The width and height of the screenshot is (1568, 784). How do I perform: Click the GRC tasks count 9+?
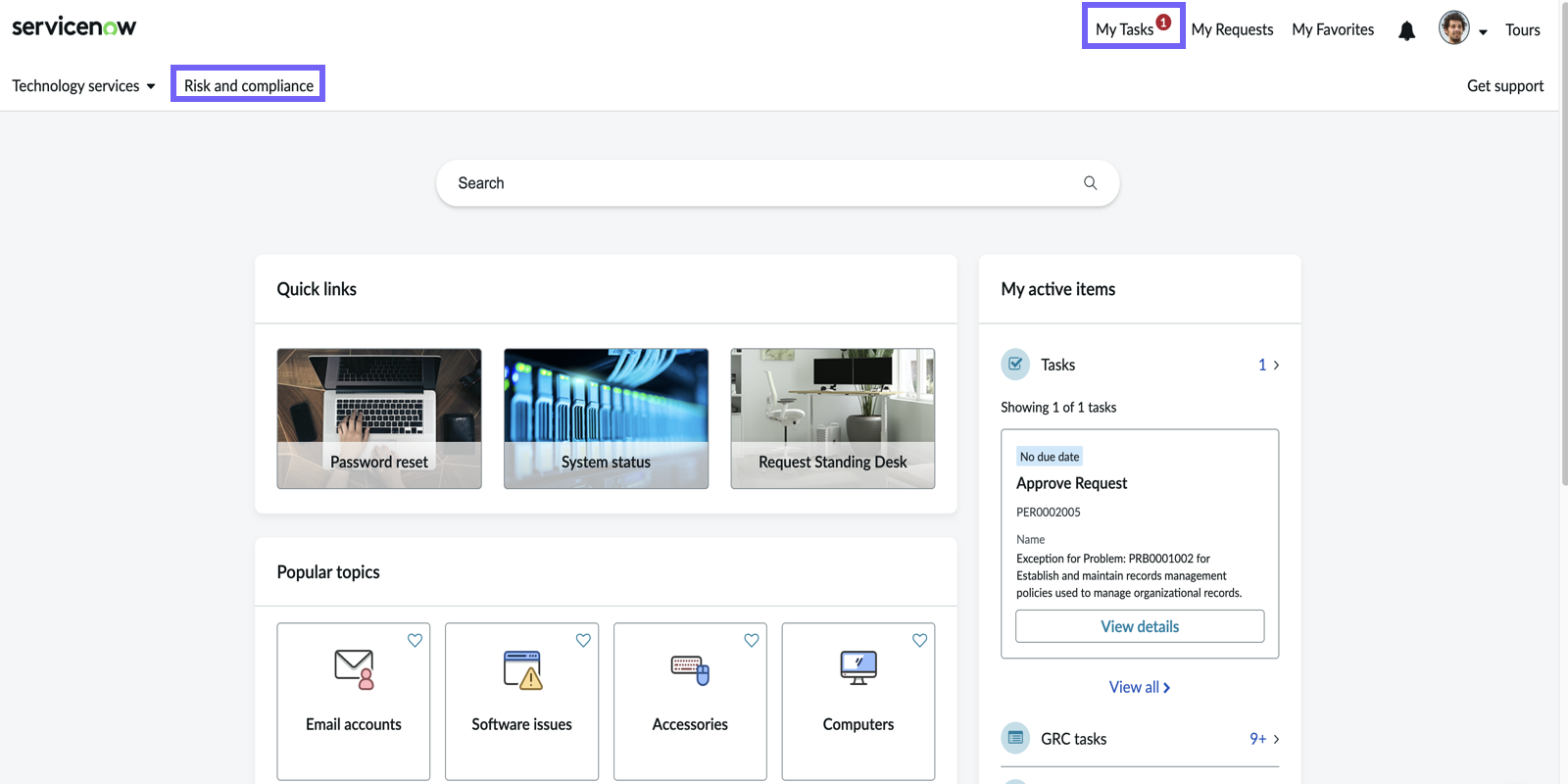pos(1257,739)
